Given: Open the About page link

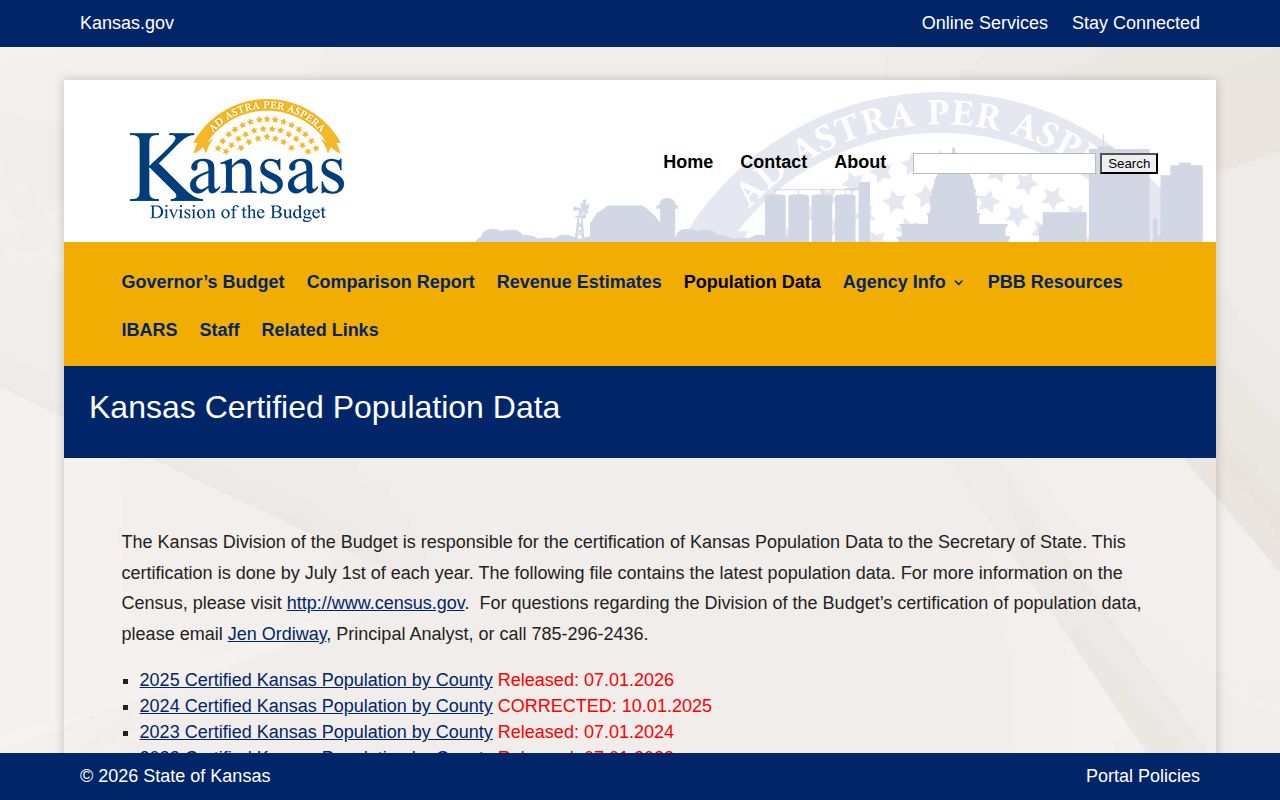Looking at the screenshot, I should [860, 162].
